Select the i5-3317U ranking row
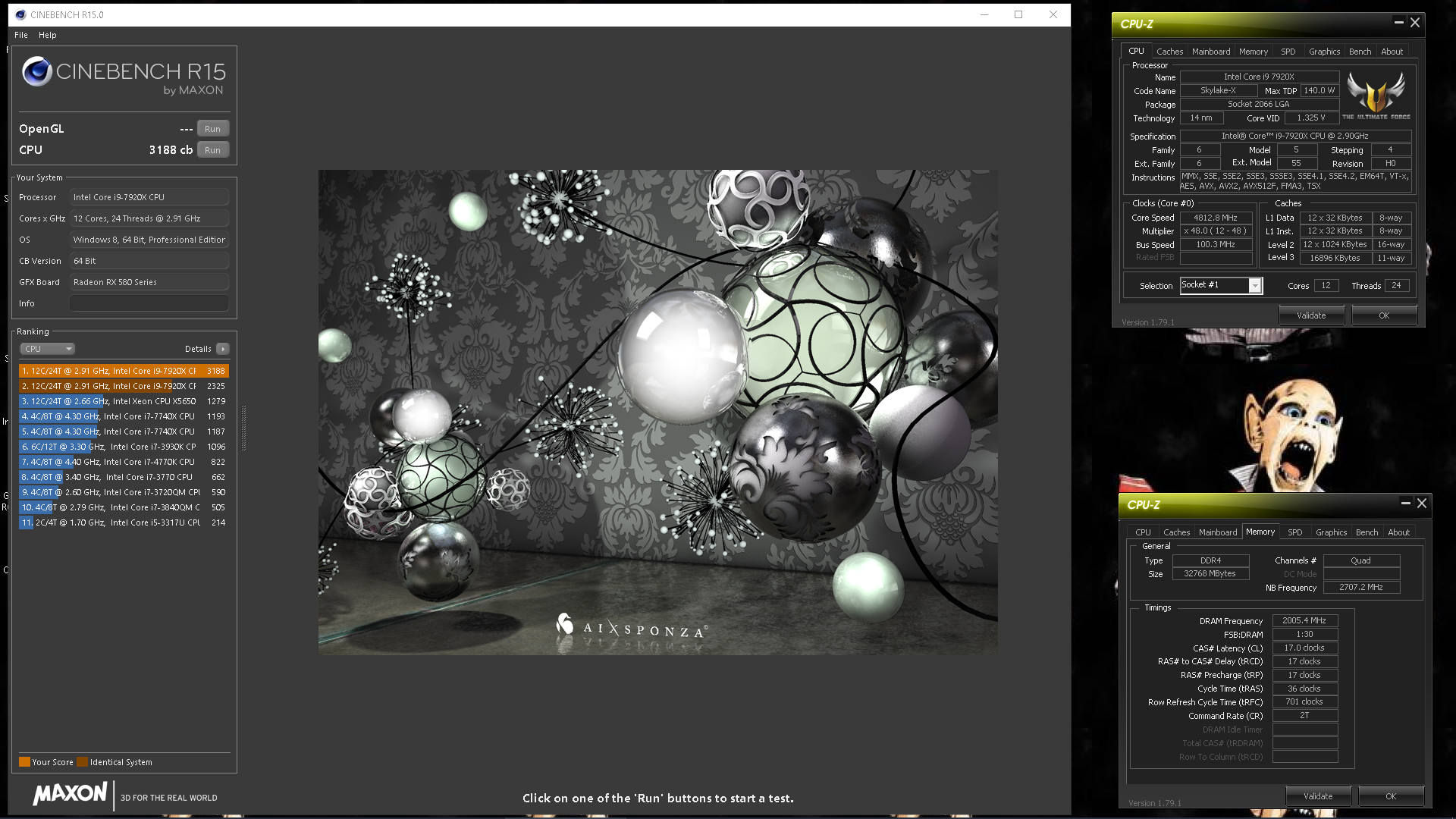Screen dimensions: 1456x819 124,522
